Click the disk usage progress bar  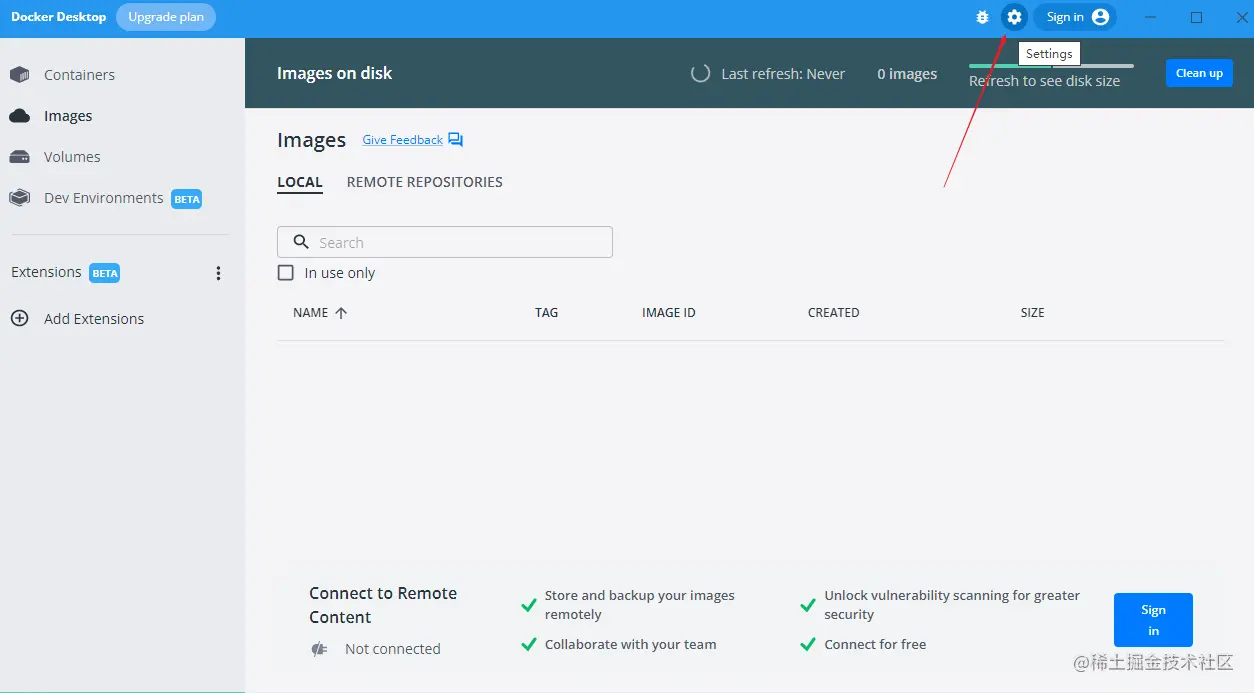(1051, 66)
